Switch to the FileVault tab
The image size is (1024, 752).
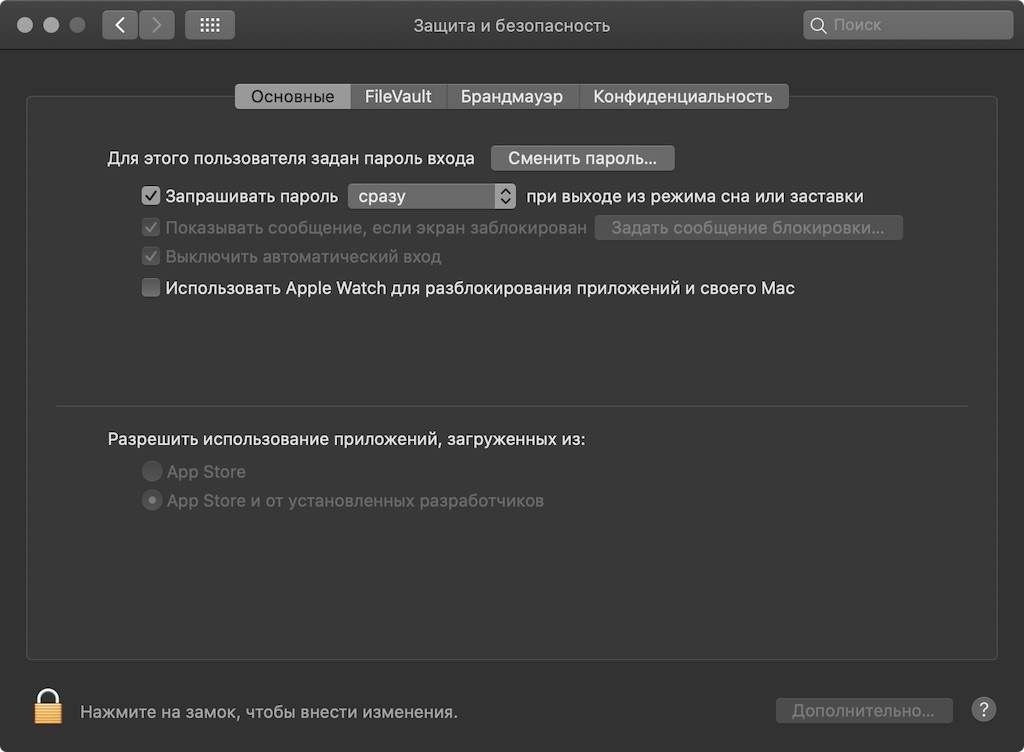(398, 97)
